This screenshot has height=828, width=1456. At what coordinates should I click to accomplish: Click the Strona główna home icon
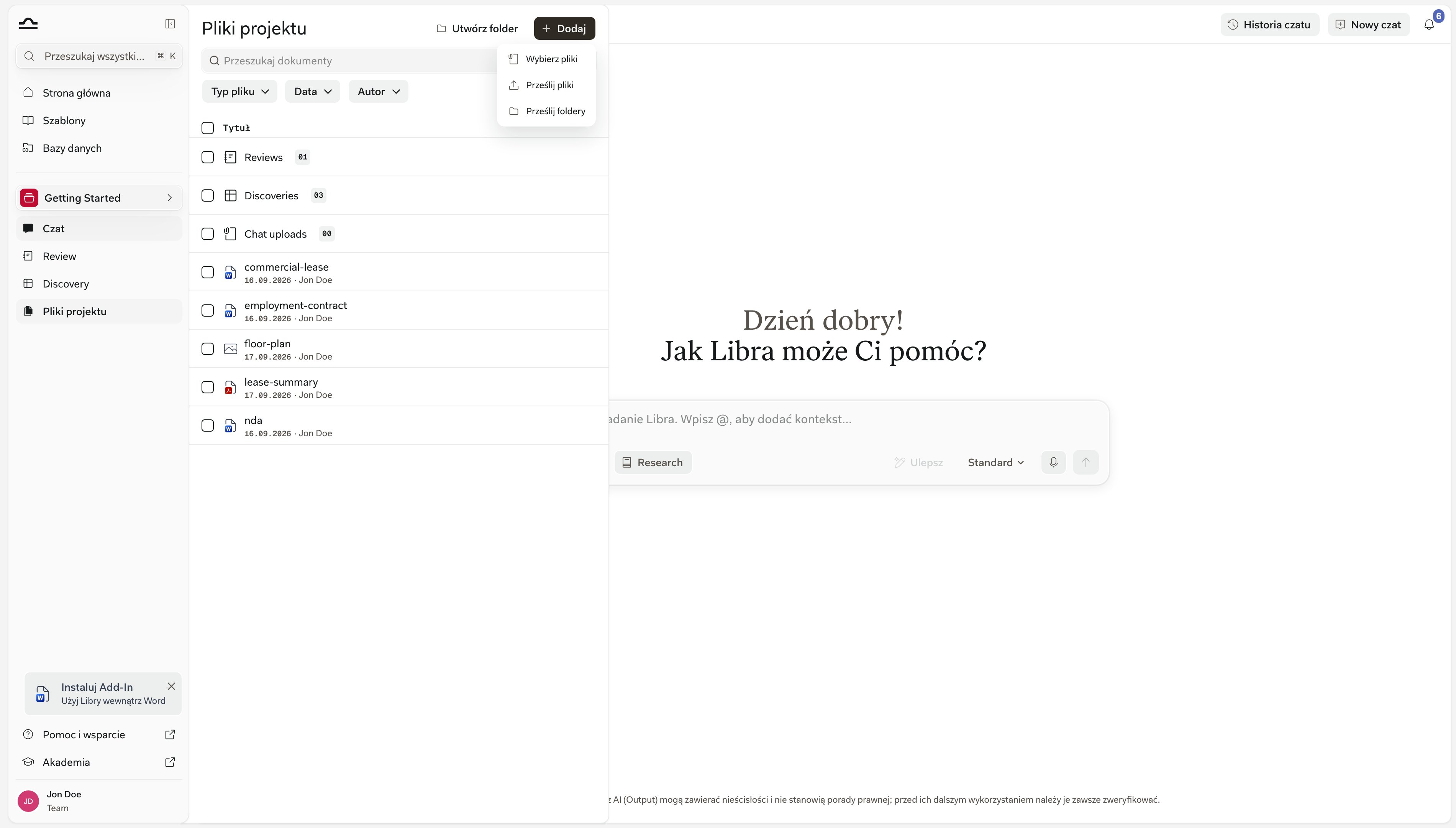(x=28, y=92)
